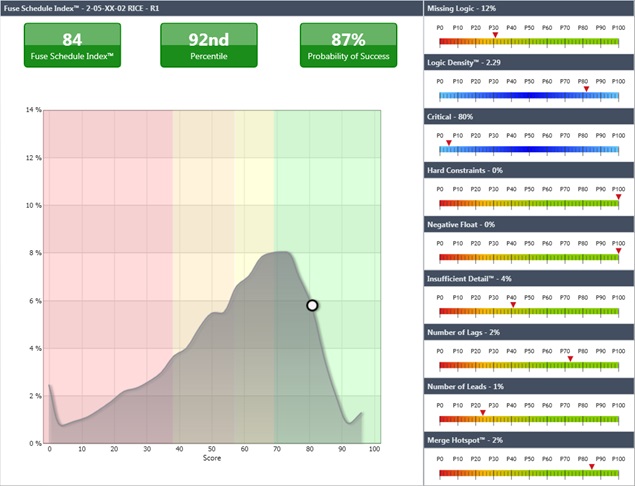635x486 pixels.
Task: Click the white circle point on the curve
Action: (x=312, y=305)
